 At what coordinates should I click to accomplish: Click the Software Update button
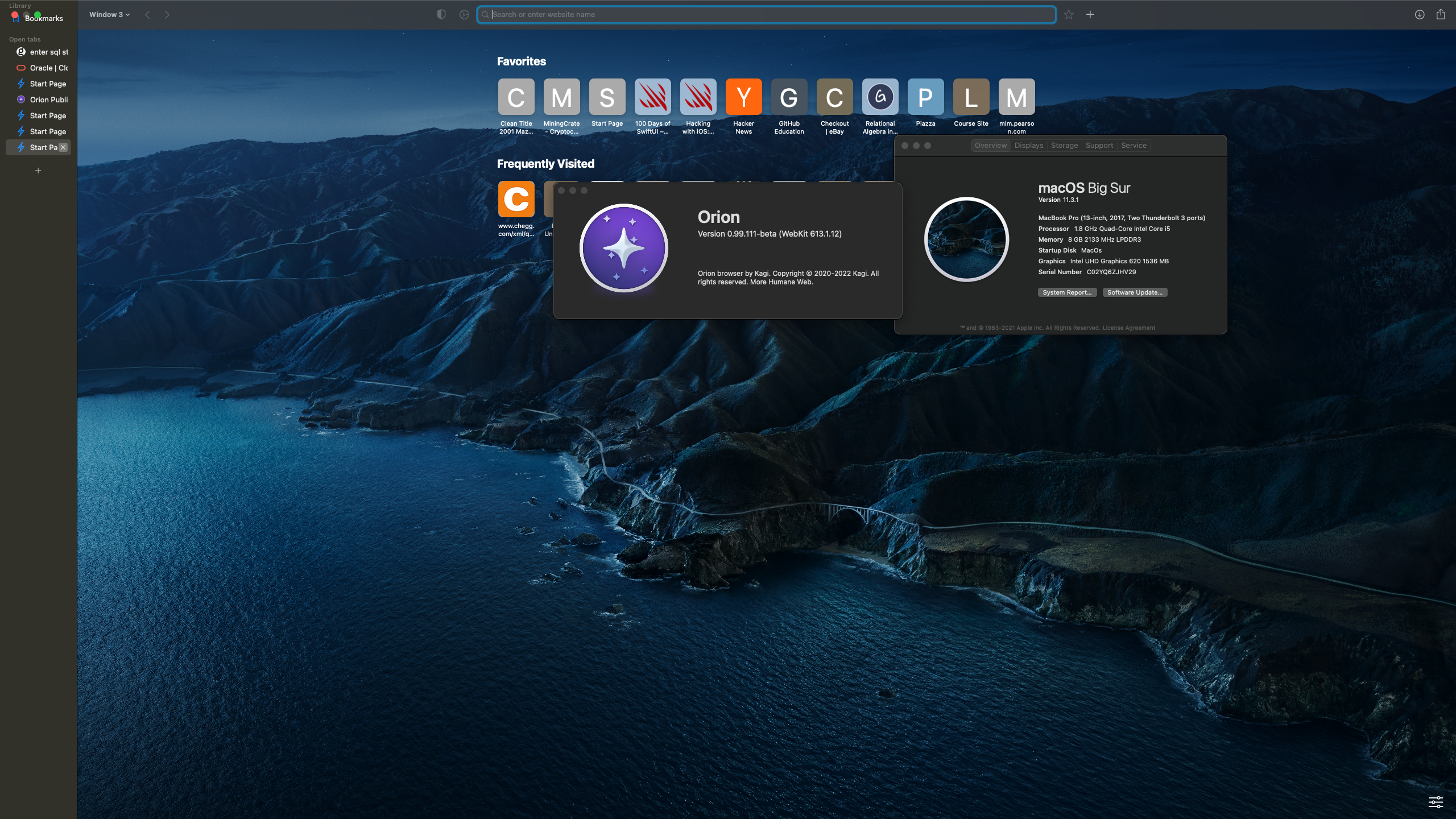[1134, 292]
